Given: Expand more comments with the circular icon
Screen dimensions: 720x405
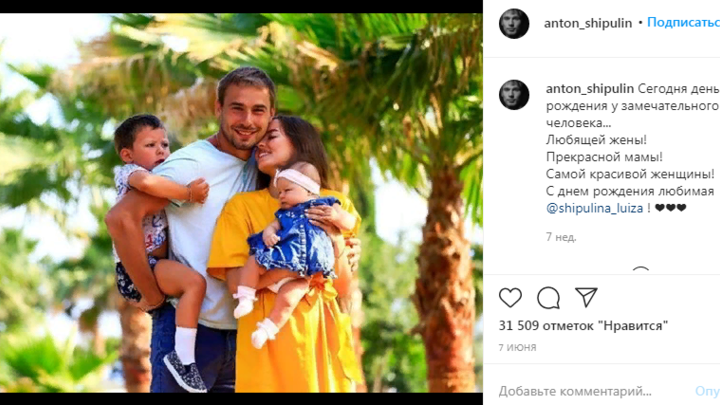Looking at the screenshot, I should click(x=641, y=270).
